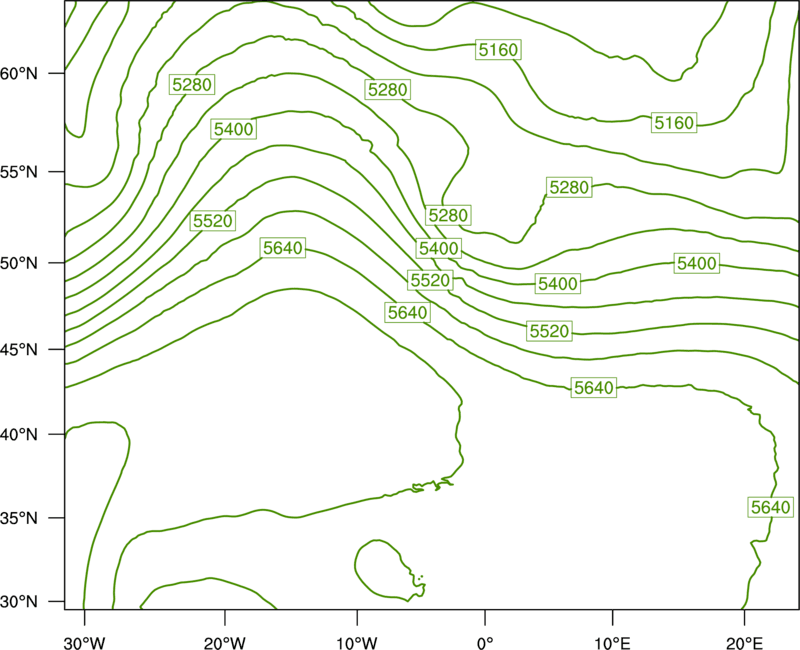Click the 40°N latitude axis label
This screenshot has height=650, width=800.
coord(19,435)
